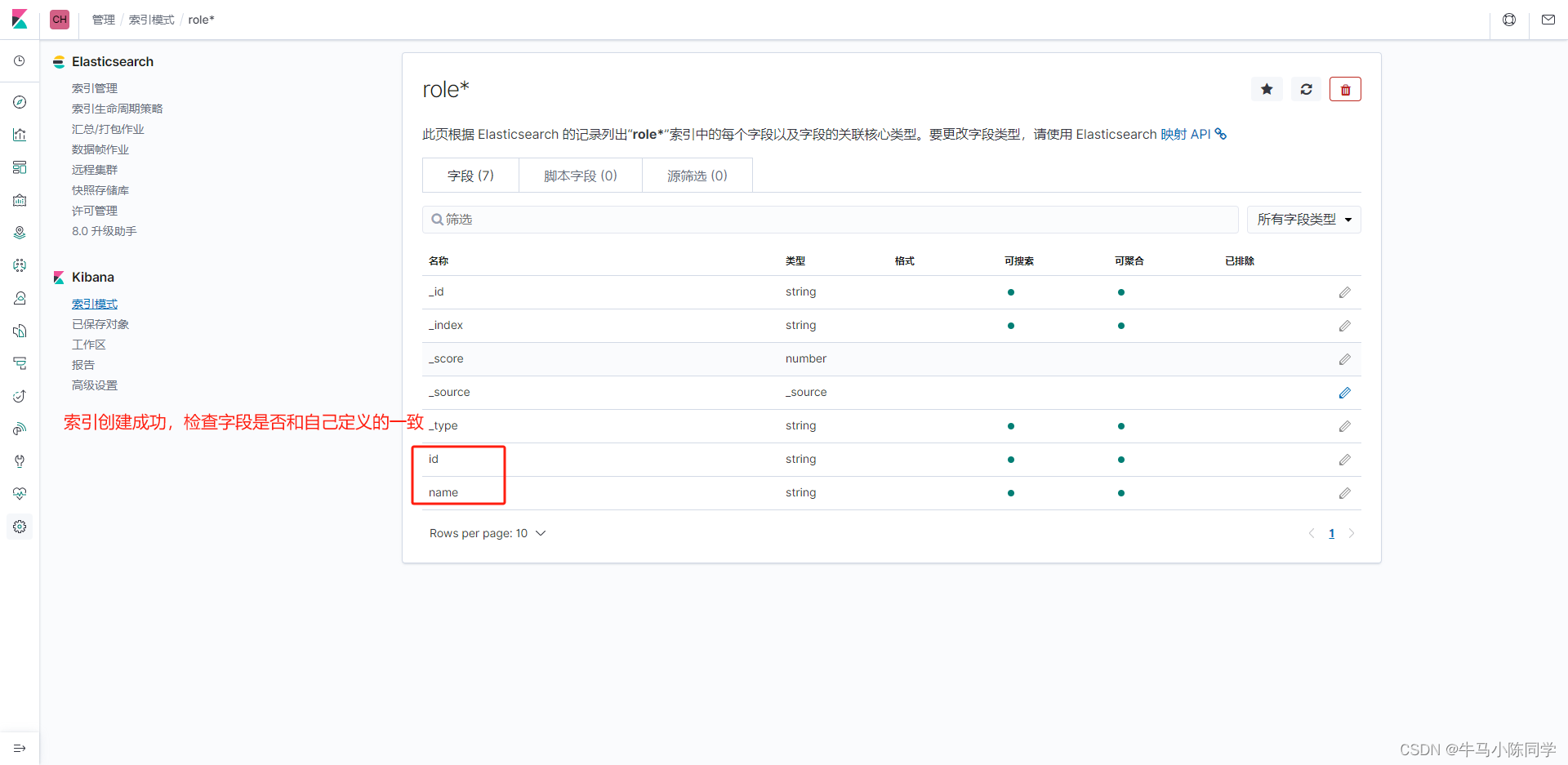
Task: Go to 索引模式 breadcrumb
Action: (x=152, y=20)
